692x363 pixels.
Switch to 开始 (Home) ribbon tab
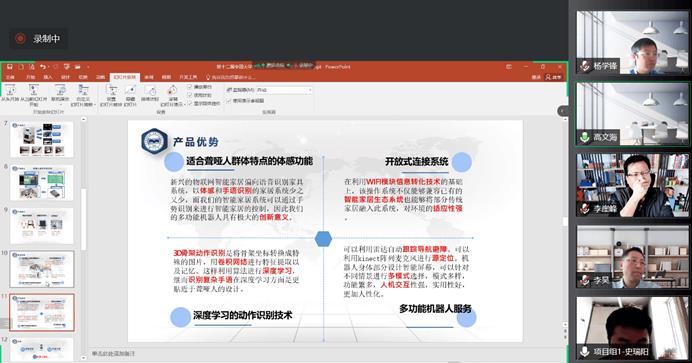point(30,77)
